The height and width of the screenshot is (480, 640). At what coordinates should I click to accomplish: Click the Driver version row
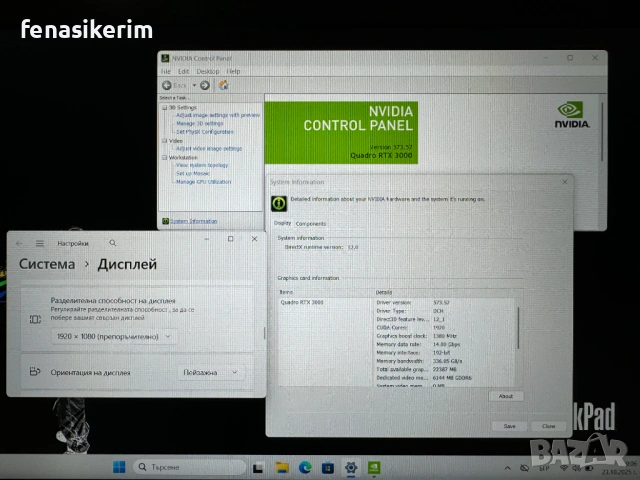click(x=445, y=302)
